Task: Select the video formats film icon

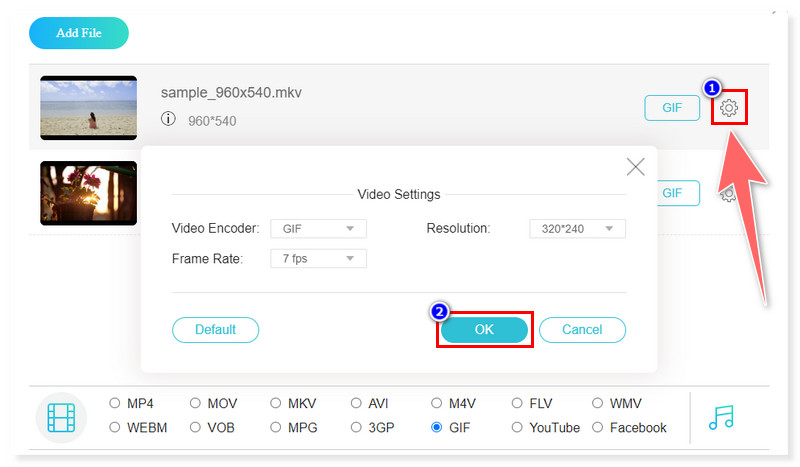Action: [x=61, y=416]
